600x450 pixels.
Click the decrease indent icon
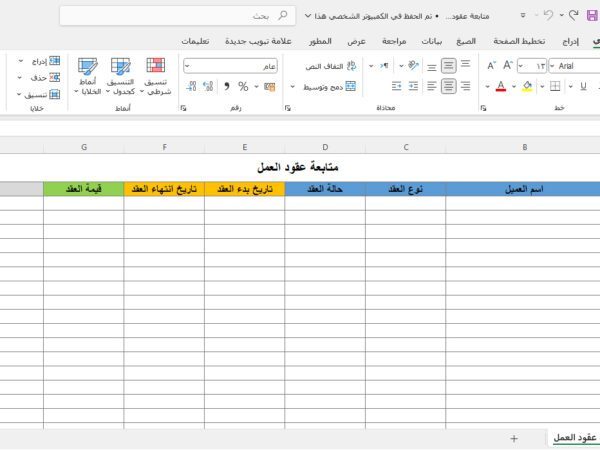pyautogui.click(x=413, y=86)
